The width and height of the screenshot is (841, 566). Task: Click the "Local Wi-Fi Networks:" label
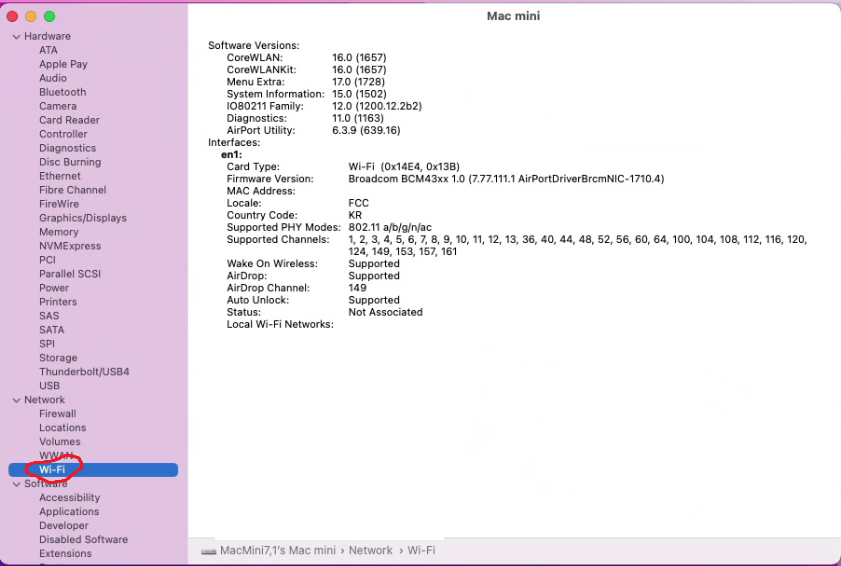coord(280,324)
